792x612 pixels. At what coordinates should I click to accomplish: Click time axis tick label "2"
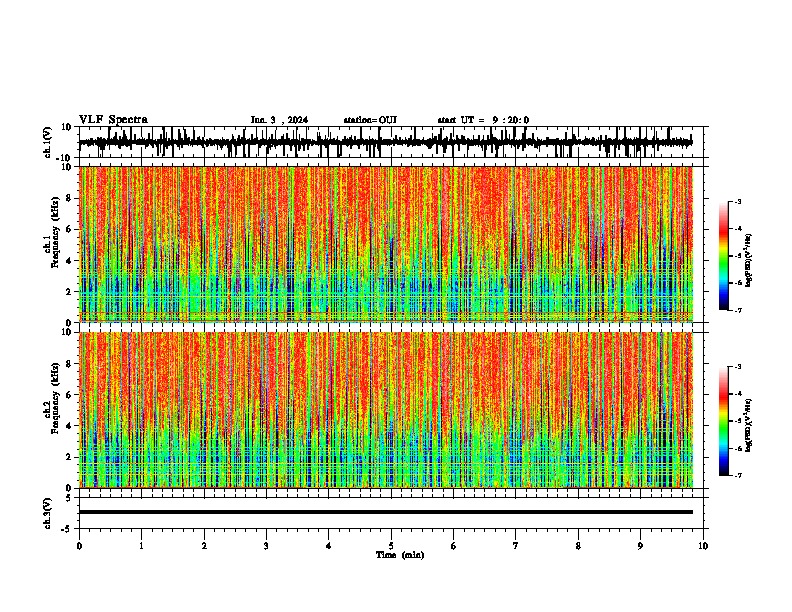click(x=204, y=546)
